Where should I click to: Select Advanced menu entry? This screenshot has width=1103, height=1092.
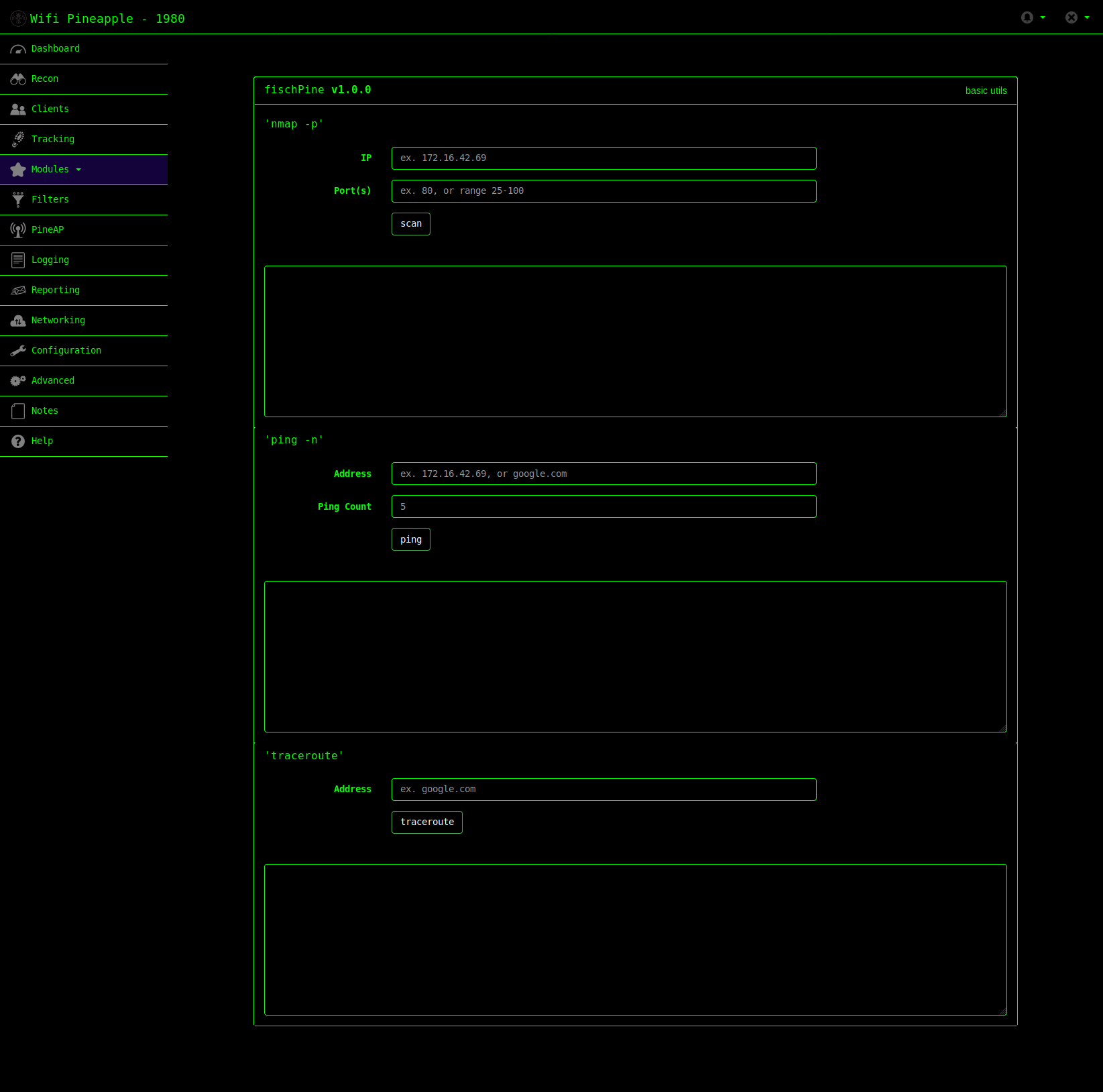click(x=84, y=381)
